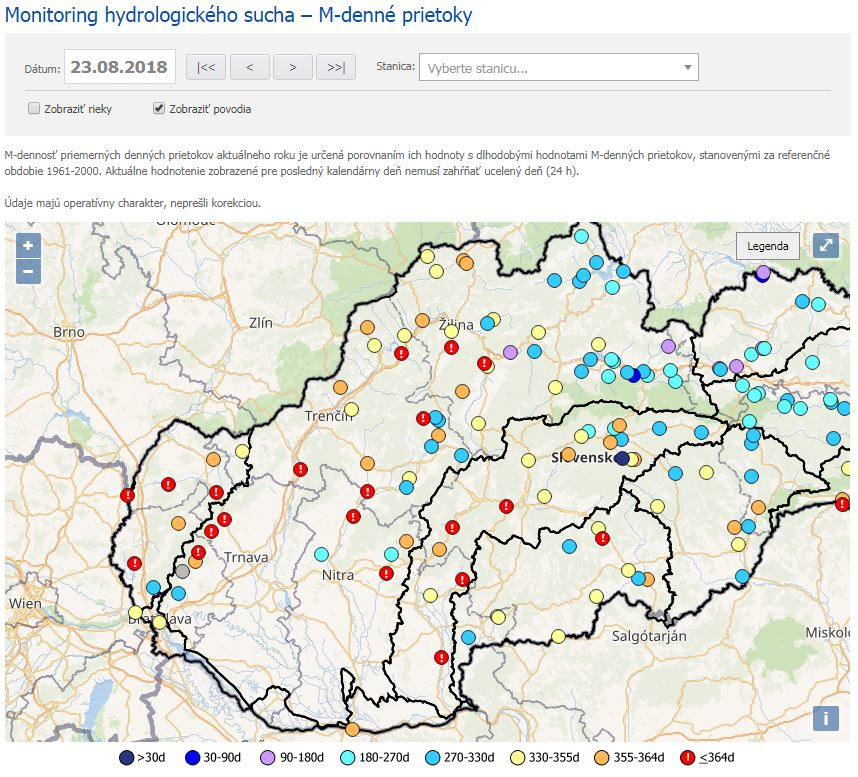Click the date input field 23.08.2018
This screenshot has width=858, height=777.
(120, 67)
